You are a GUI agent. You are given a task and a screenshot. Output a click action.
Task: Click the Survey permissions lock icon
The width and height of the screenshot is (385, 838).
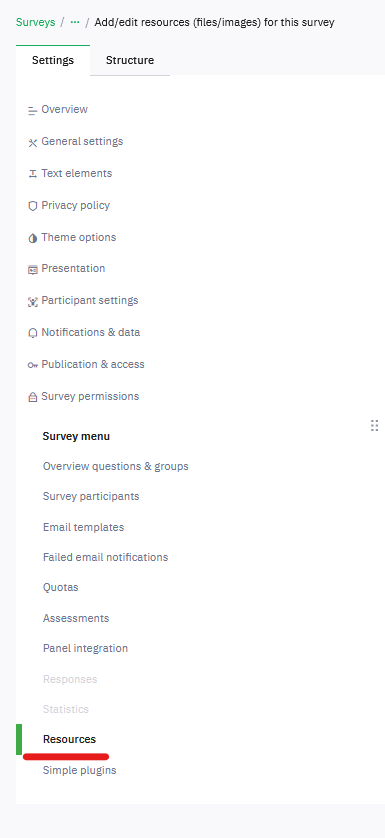pyautogui.click(x=33, y=397)
